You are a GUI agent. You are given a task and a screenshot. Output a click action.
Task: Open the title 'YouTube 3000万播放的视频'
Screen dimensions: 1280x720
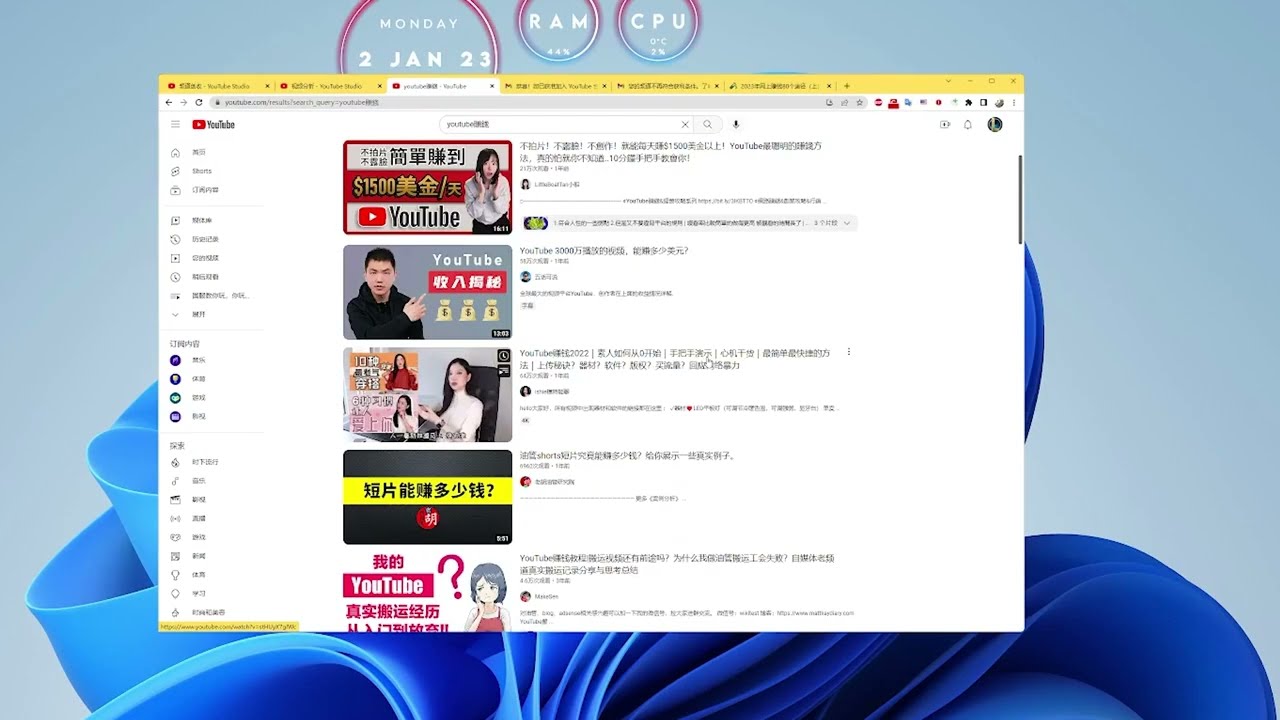coord(604,251)
